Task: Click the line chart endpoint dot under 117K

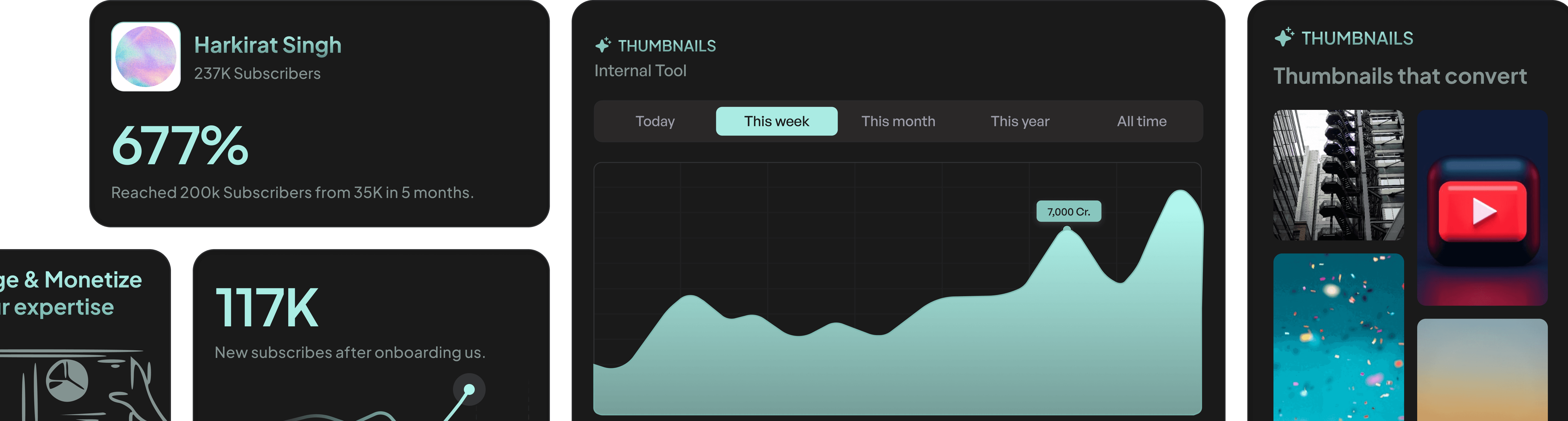Action: point(469,389)
